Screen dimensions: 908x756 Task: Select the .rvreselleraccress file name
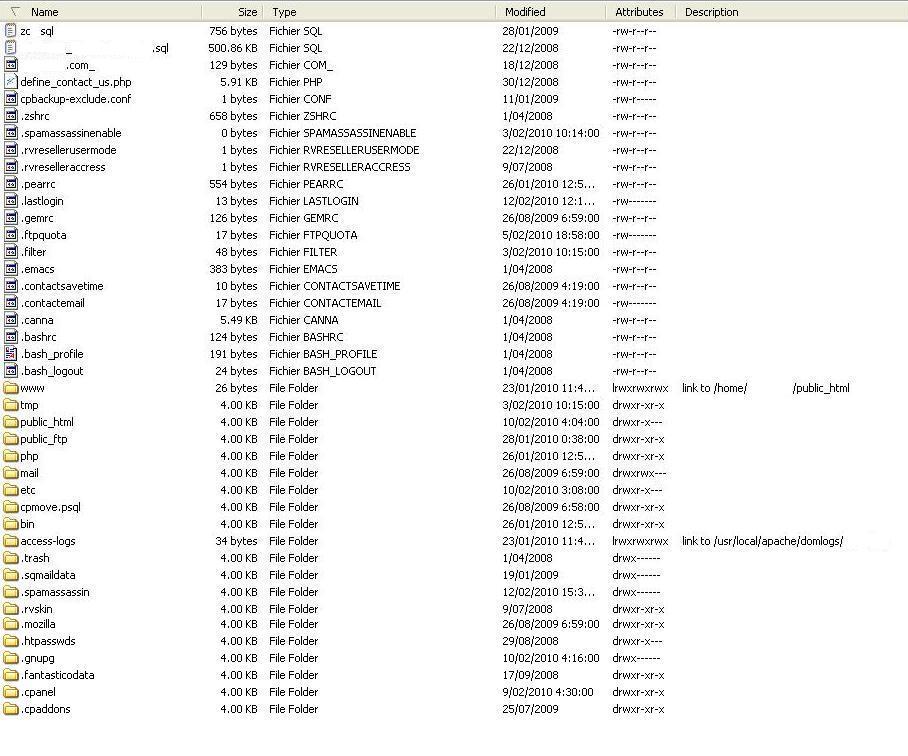[x=63, y=167]
